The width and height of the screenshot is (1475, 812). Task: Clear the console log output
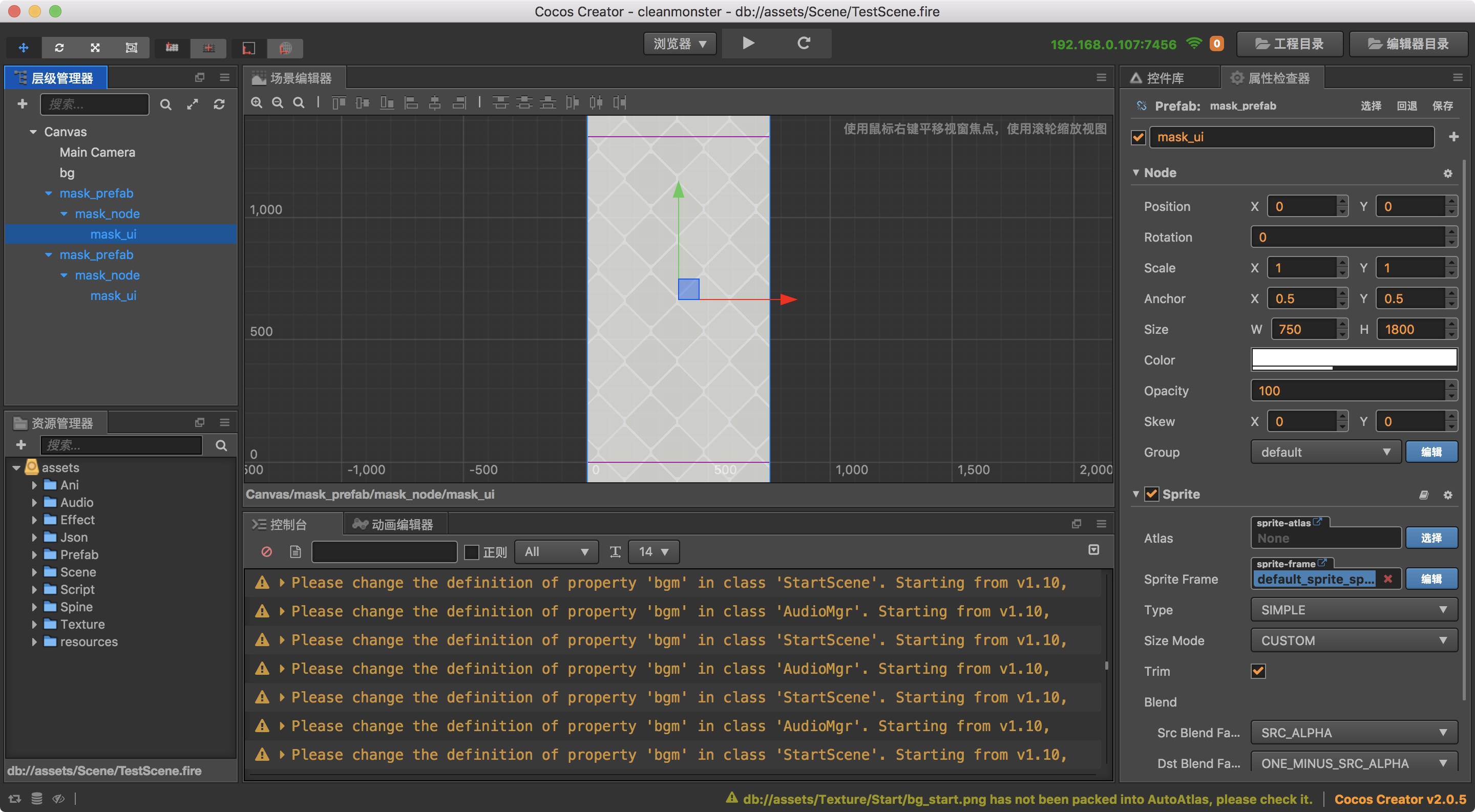point(266,551)
